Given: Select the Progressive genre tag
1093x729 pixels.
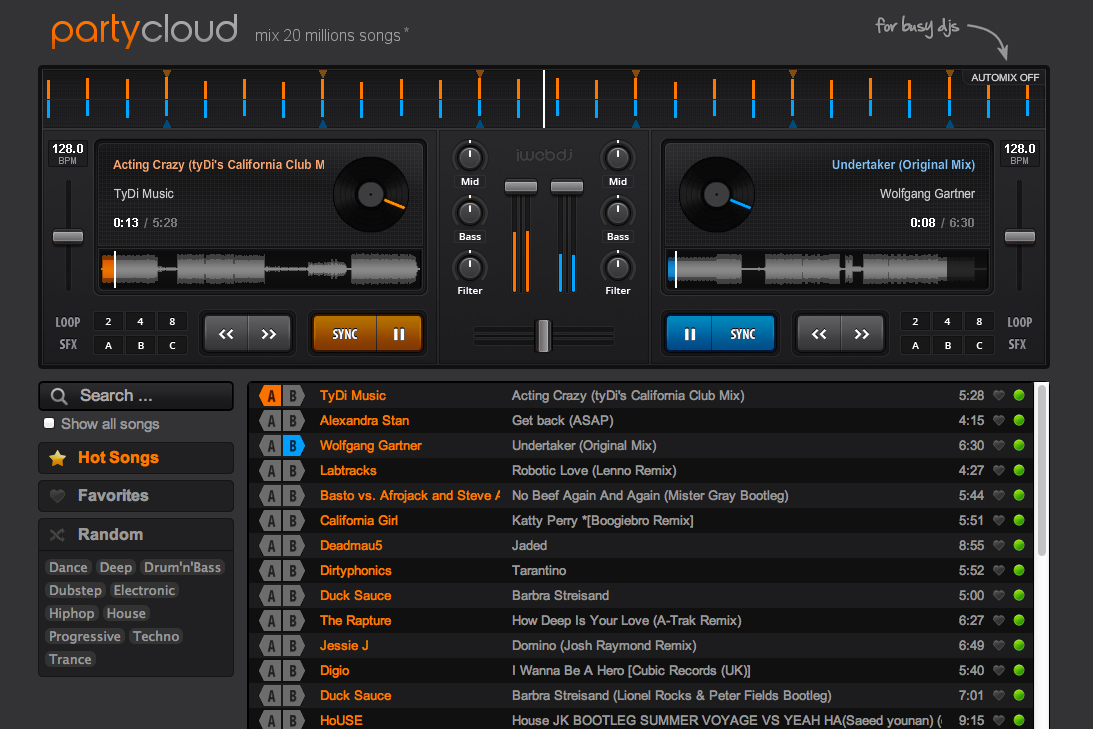Looking at the screenshot, I should tap(84, 636).
